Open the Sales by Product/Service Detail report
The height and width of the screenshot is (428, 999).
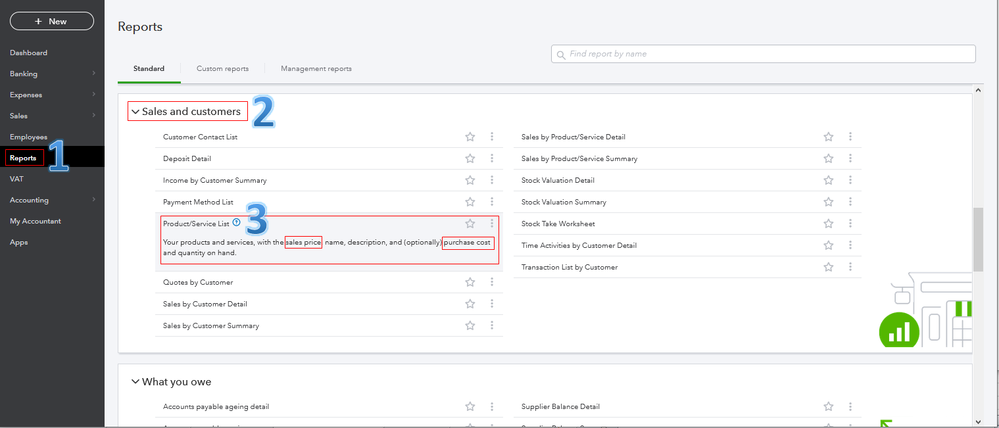[x=573, y=137]
